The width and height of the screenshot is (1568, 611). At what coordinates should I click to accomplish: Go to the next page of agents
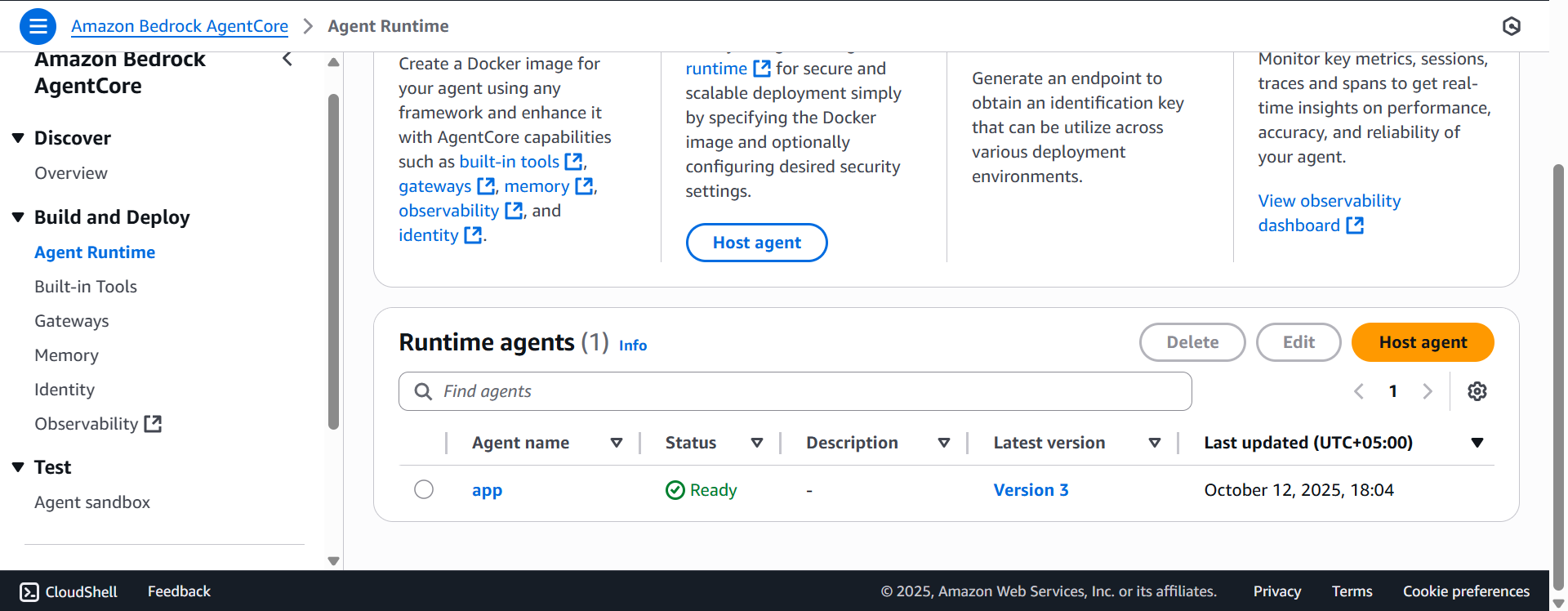tap(1428, 391)
